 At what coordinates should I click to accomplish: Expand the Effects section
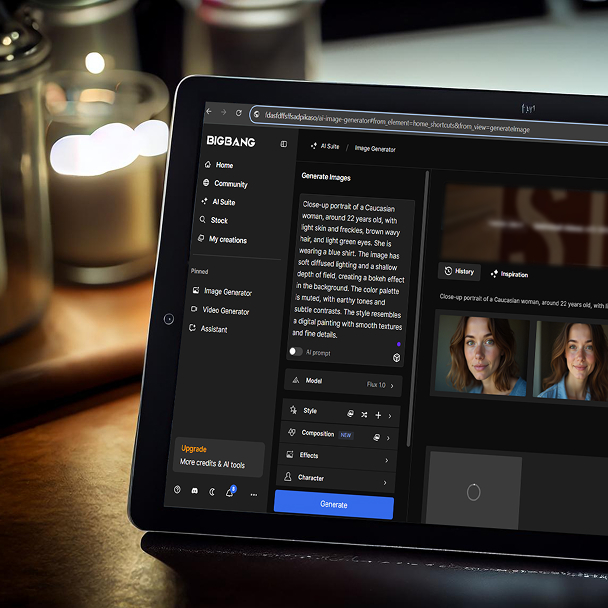[338, 457]
